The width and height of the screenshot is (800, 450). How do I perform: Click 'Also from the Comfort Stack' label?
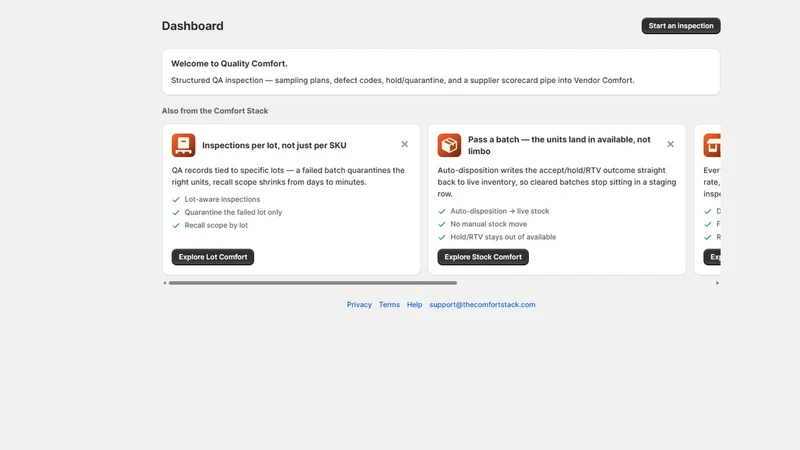point(215,111)
